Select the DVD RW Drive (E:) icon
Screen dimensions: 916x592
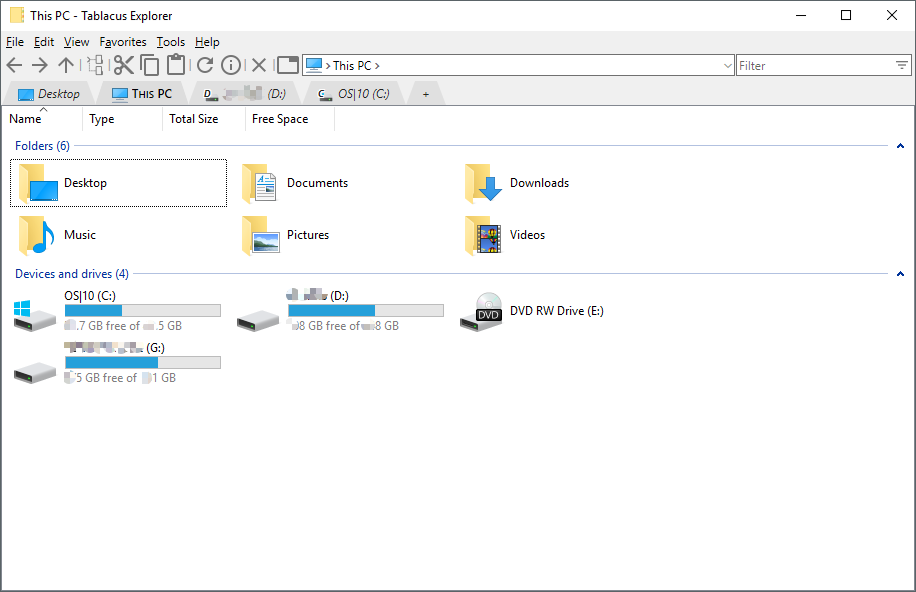(x=481, y=312)
